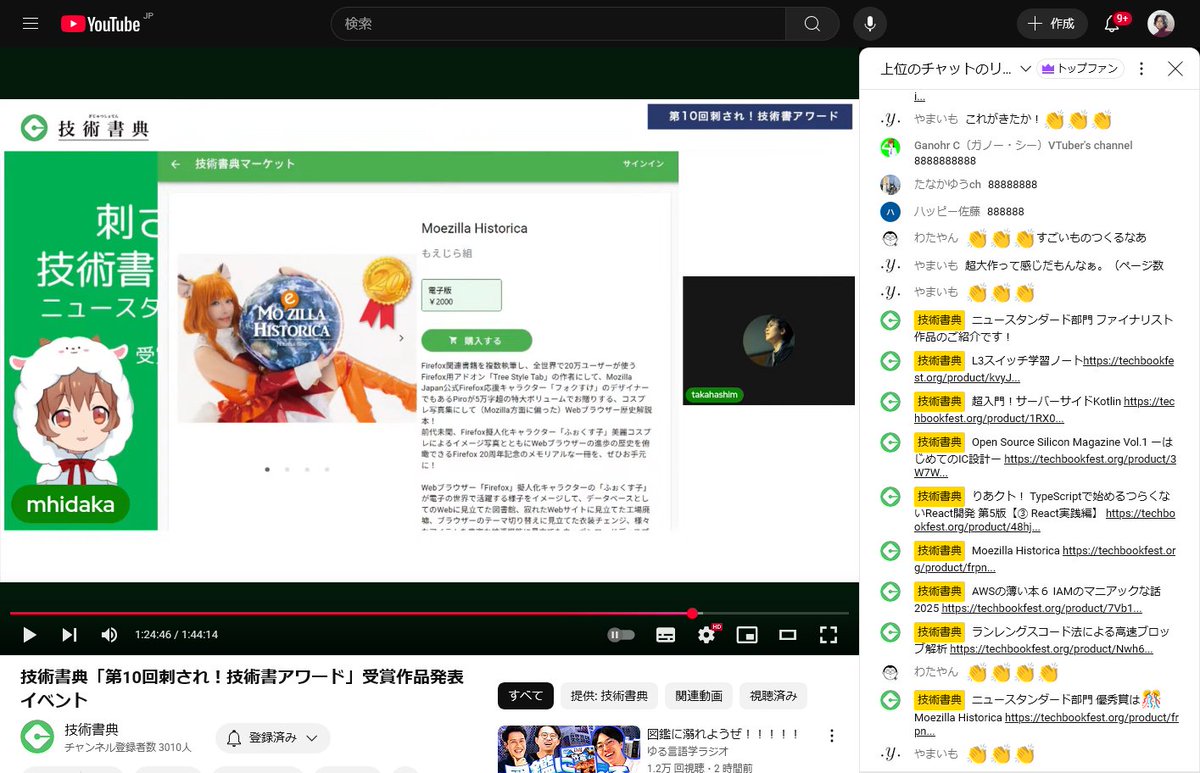The image size is (1200, 773).
Task: Expand the 上位のチャットのリプレイ dropdown
Action: (x=956, y=69)
